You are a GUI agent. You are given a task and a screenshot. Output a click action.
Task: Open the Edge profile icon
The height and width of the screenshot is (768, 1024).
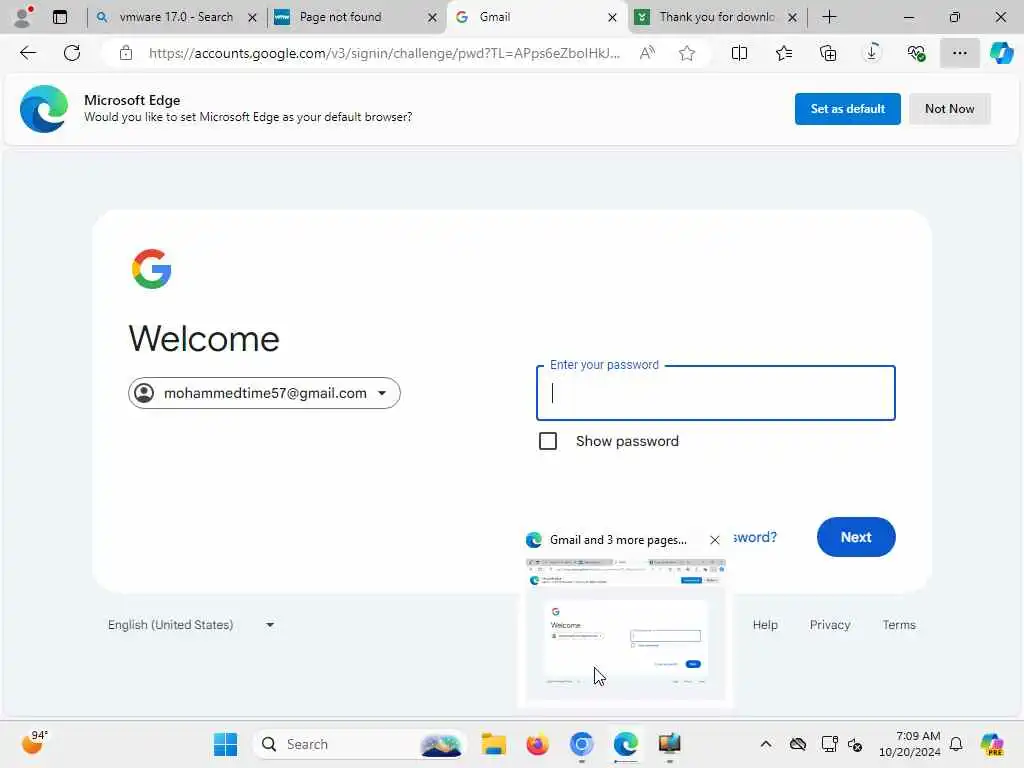(x=24, y=16)
